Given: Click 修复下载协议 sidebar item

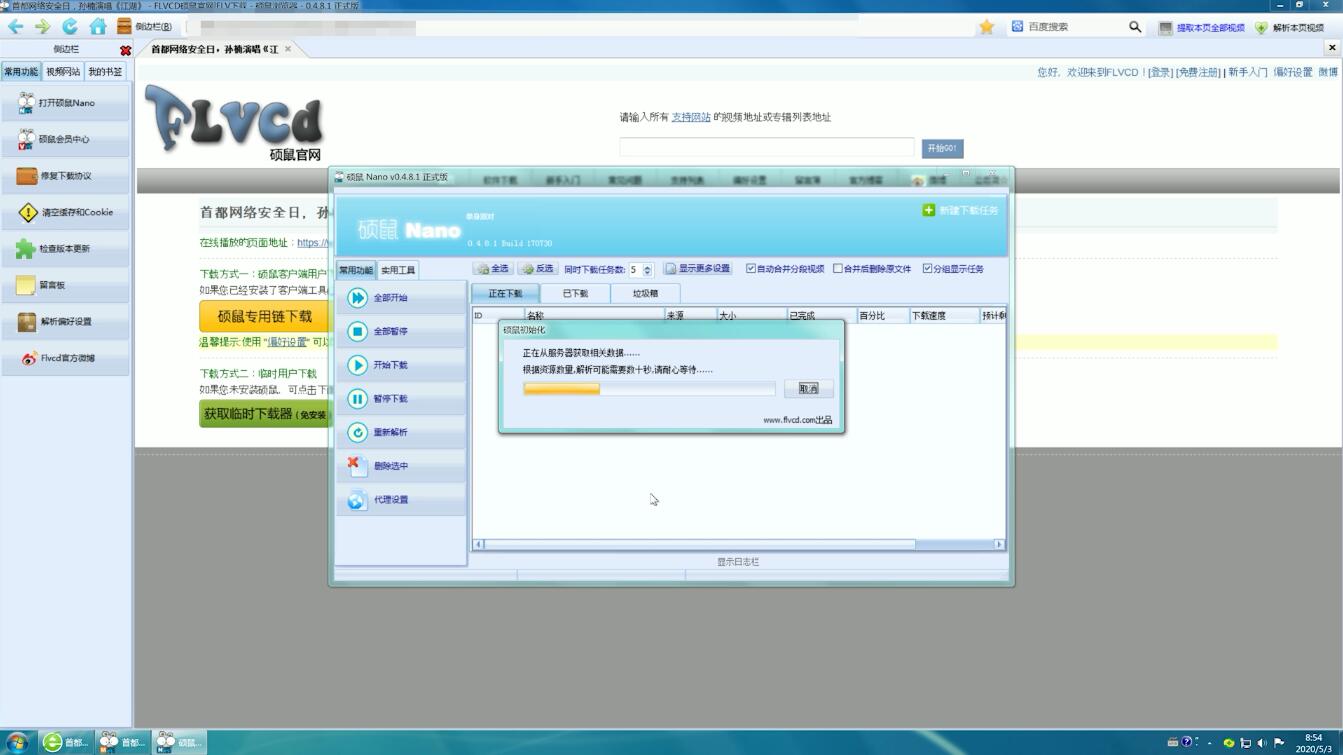Looking at the screenshot, I should point(66,176).
